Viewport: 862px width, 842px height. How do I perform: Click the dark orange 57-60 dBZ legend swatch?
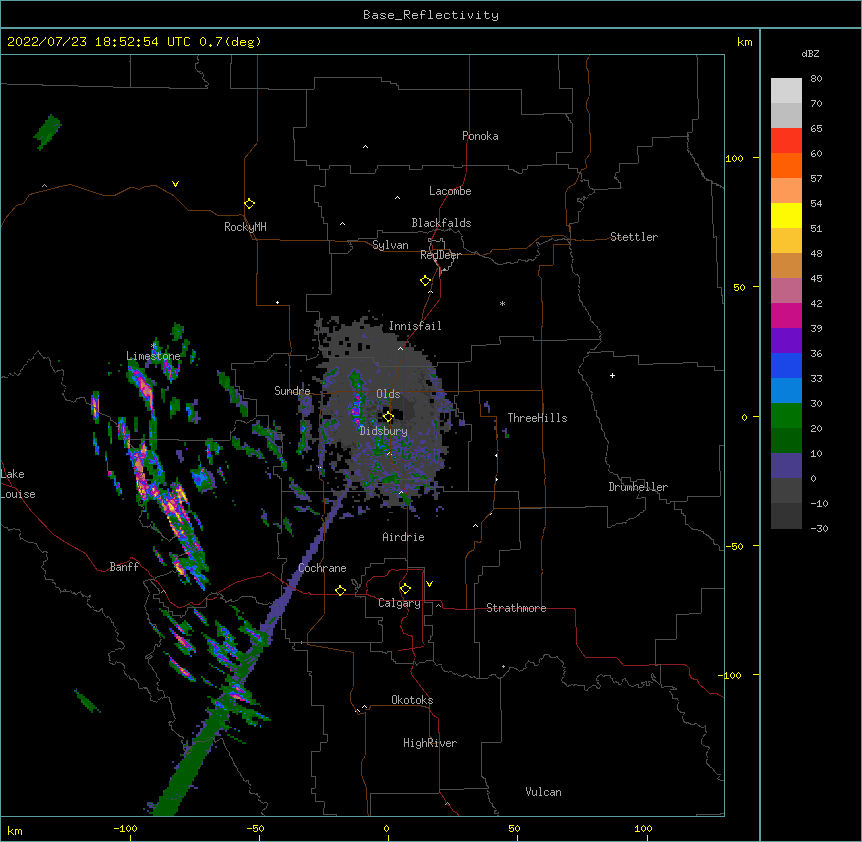tap(786, 165)
